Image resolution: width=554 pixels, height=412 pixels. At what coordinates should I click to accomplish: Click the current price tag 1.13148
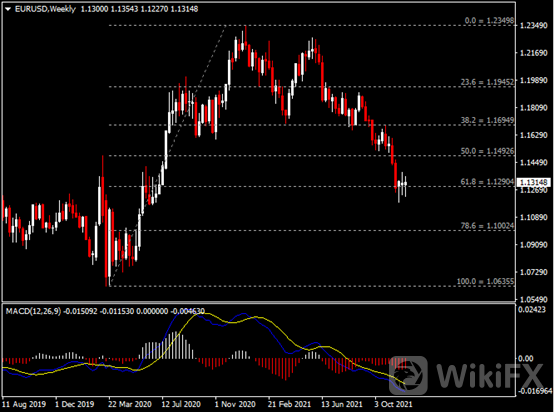[x=534, y=182]
